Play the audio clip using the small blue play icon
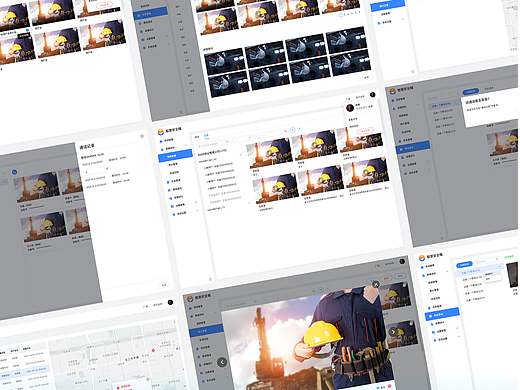520x390 pixels. [87, 172]
